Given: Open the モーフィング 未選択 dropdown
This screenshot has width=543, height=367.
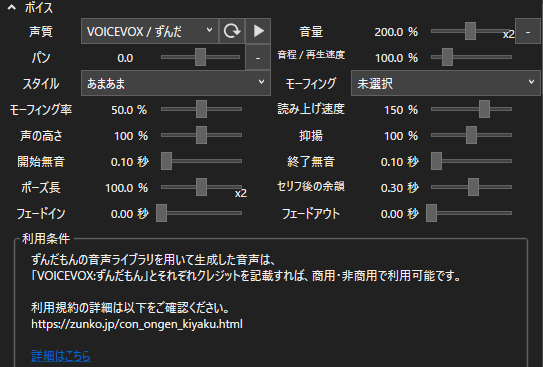Looking at the screenshot, I should point(446,83).
